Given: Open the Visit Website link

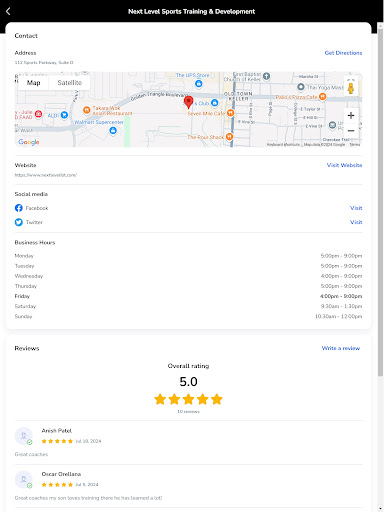Looking at the screenshot, I should click(x=344, y=165).
